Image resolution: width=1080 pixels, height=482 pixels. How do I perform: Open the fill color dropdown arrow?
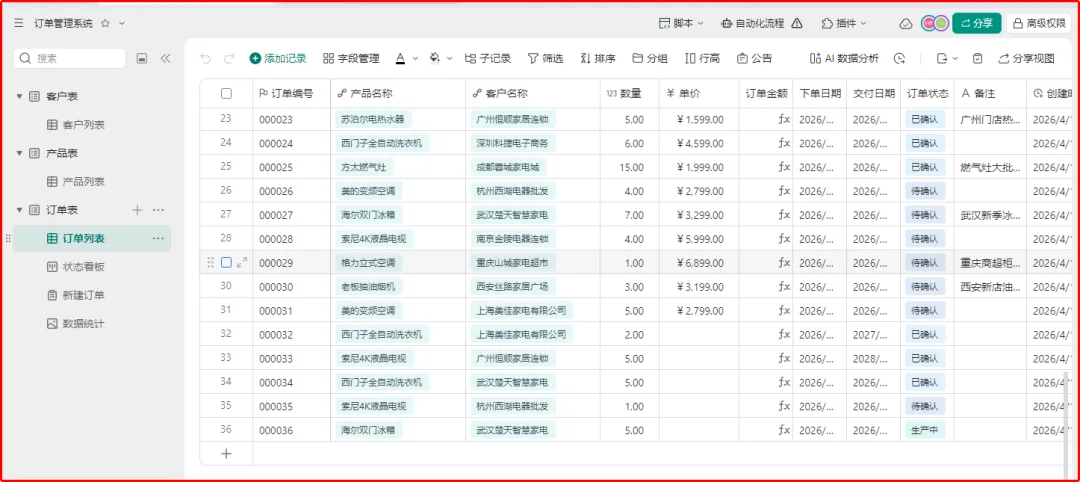tap(450, 59)
